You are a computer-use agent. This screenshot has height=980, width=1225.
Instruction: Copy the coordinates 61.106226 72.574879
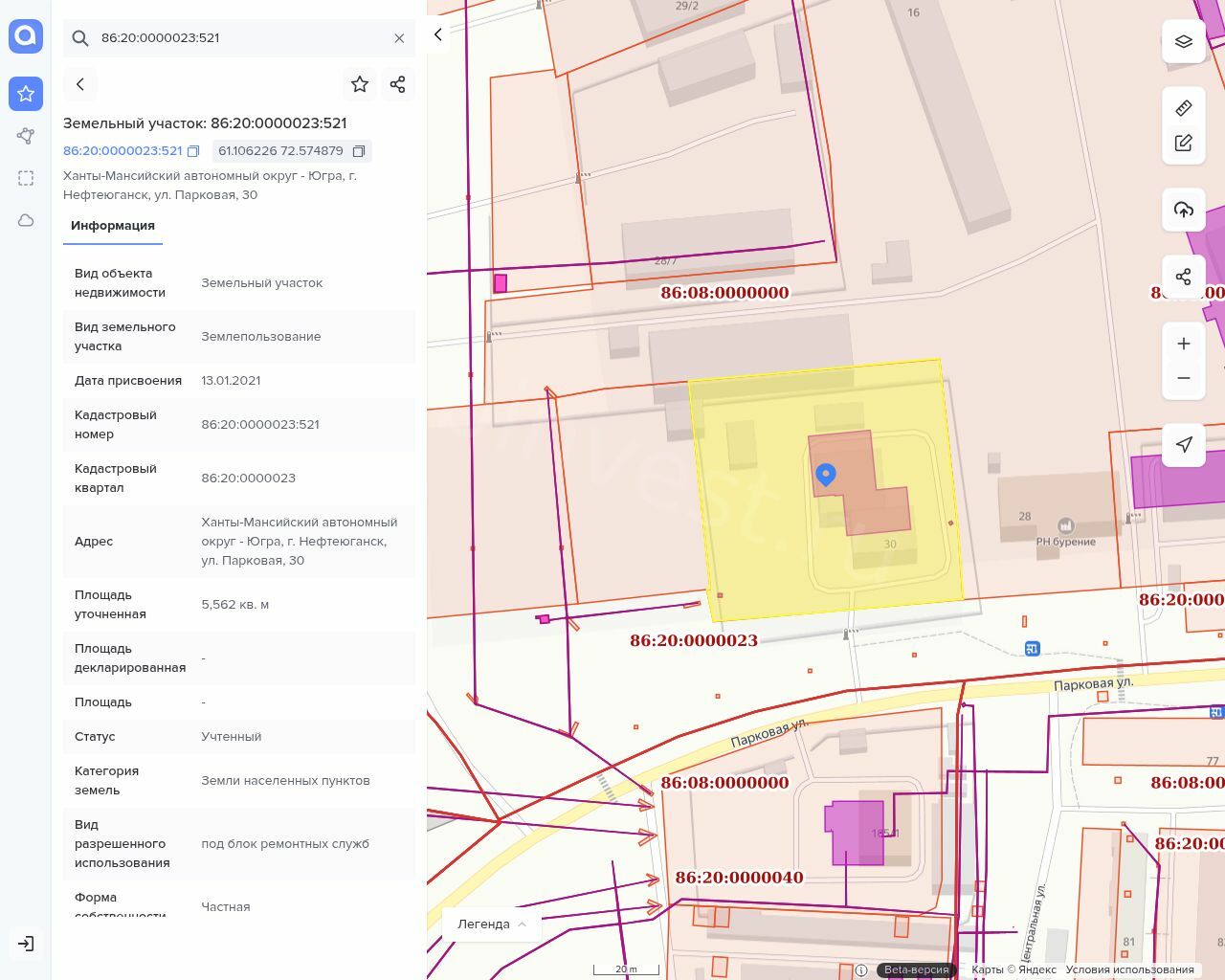coord(359,151)
